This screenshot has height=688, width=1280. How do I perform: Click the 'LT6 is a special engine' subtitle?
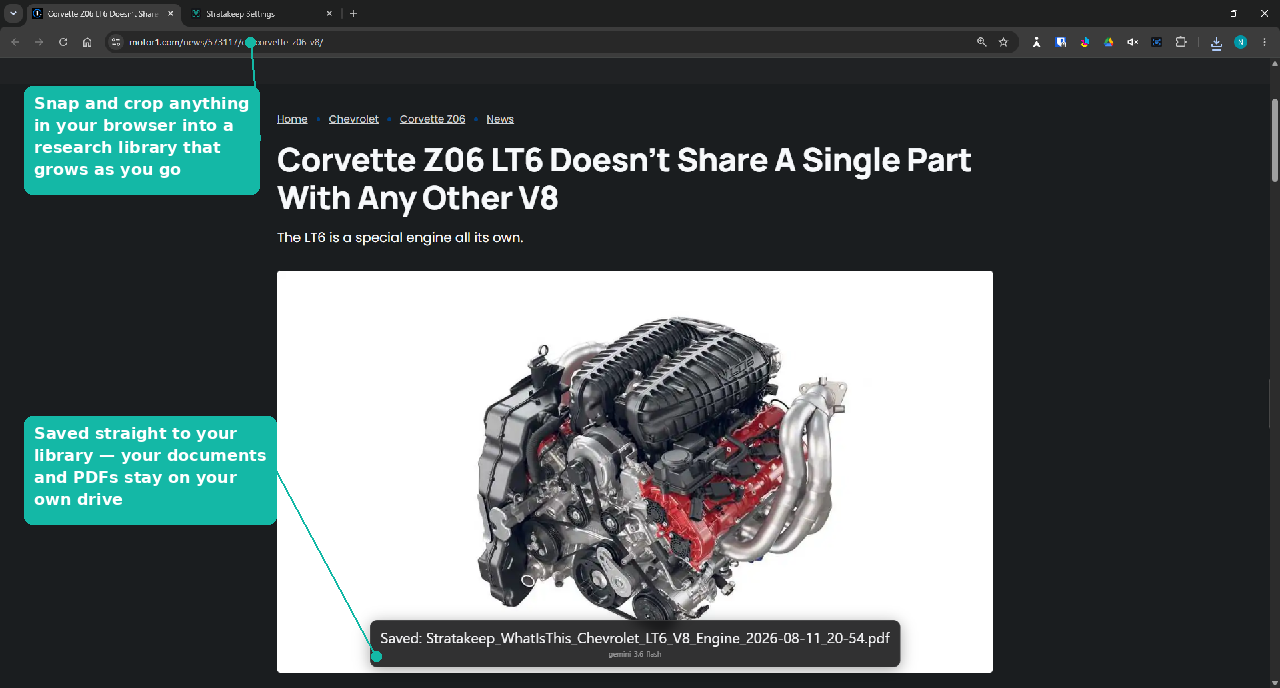point(400,238)
